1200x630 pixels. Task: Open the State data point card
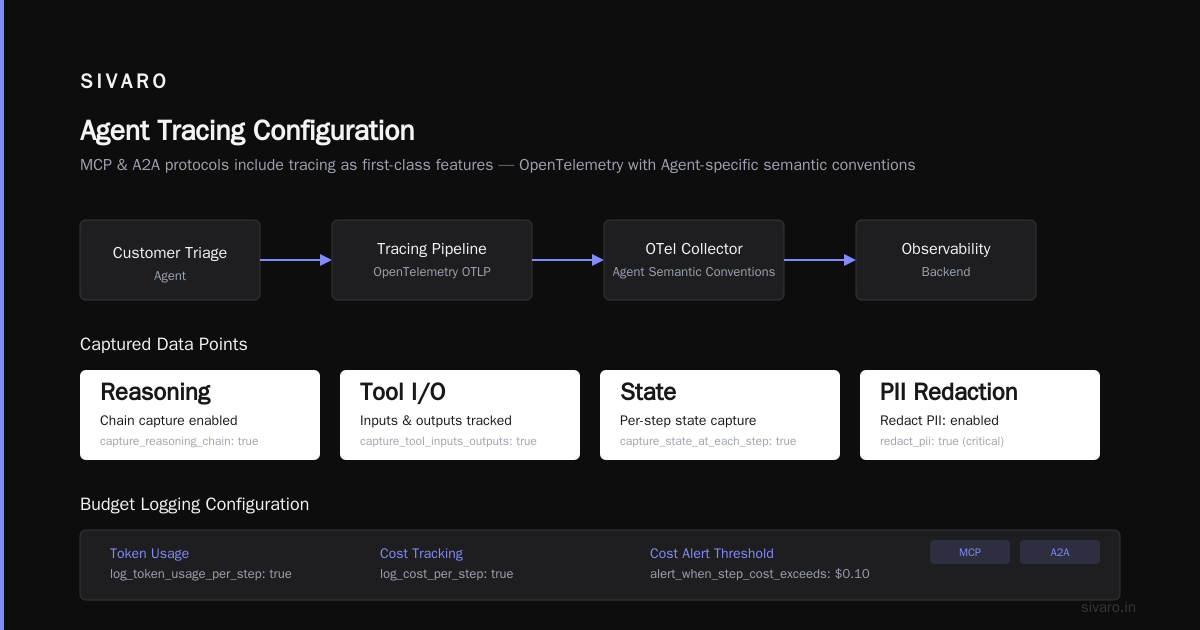coord(720,415)
